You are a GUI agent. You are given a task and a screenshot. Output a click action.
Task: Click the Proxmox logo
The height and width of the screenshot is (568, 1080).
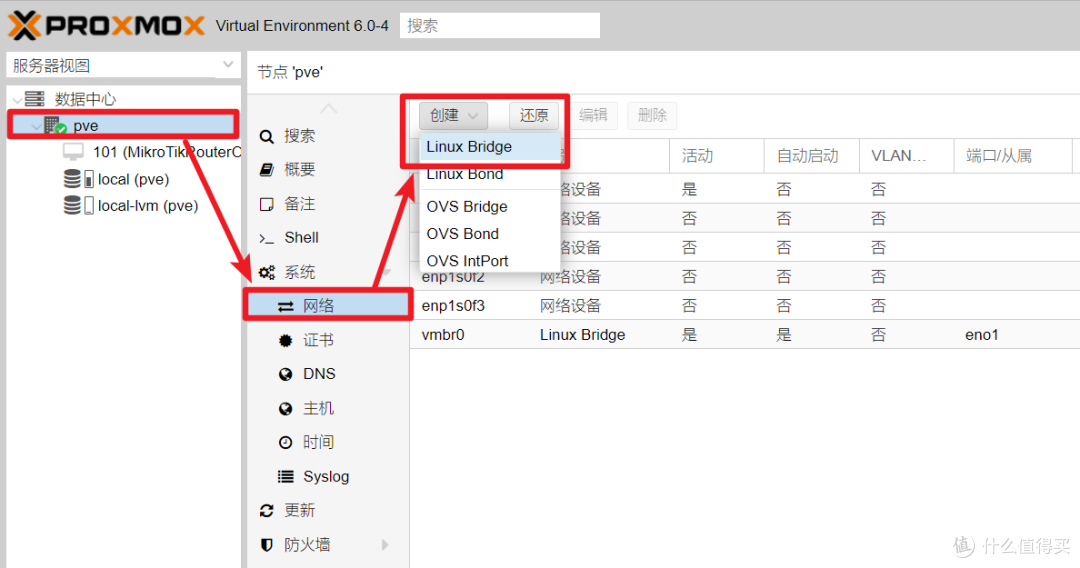106,25
